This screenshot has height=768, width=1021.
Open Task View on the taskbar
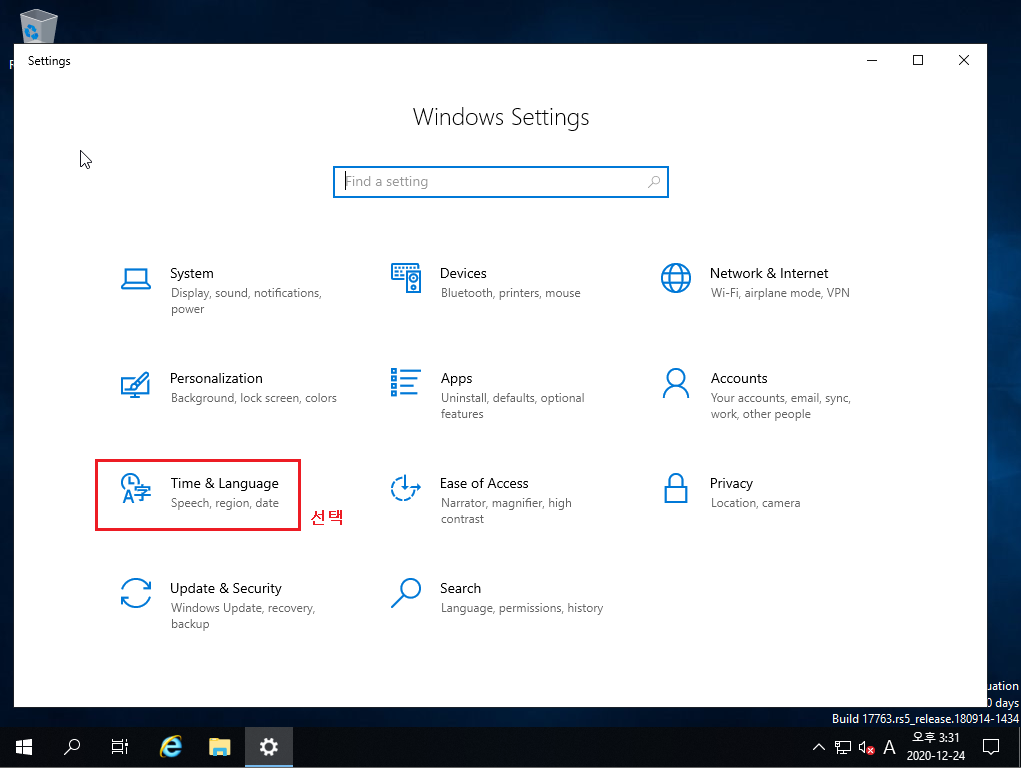click(x=120, y=747)
